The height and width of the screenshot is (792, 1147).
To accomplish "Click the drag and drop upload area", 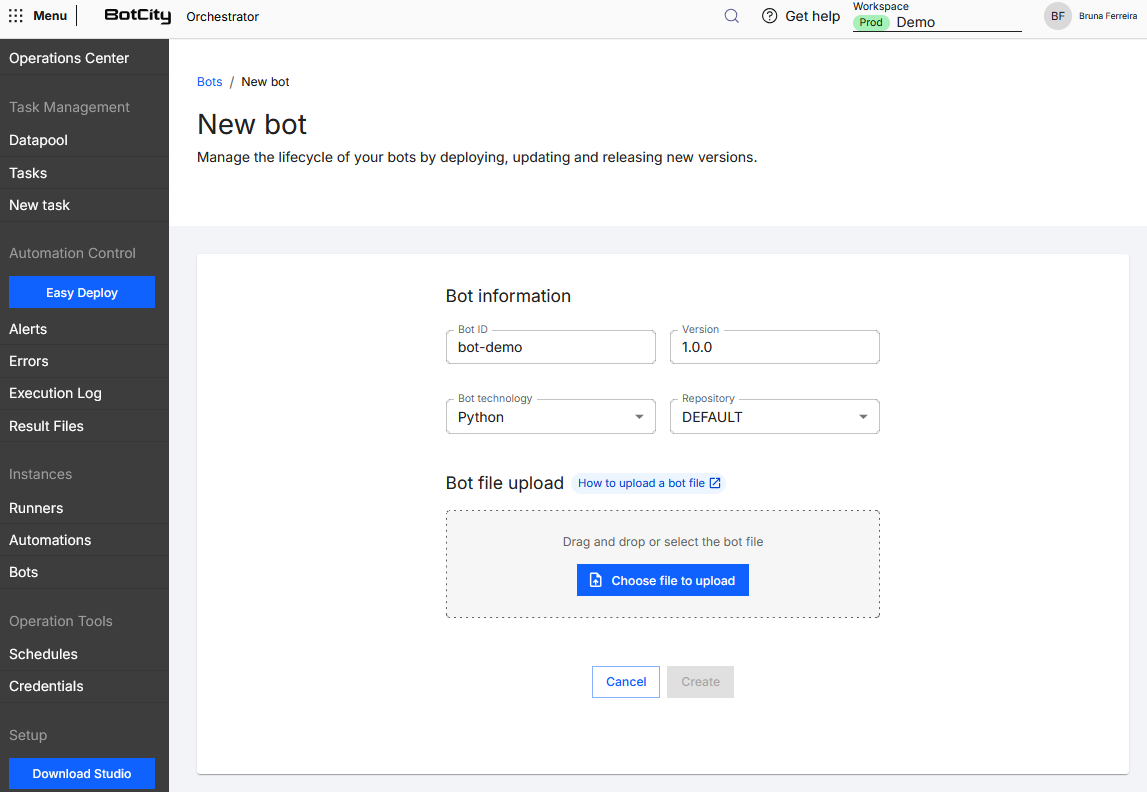I will coord(663,564).
